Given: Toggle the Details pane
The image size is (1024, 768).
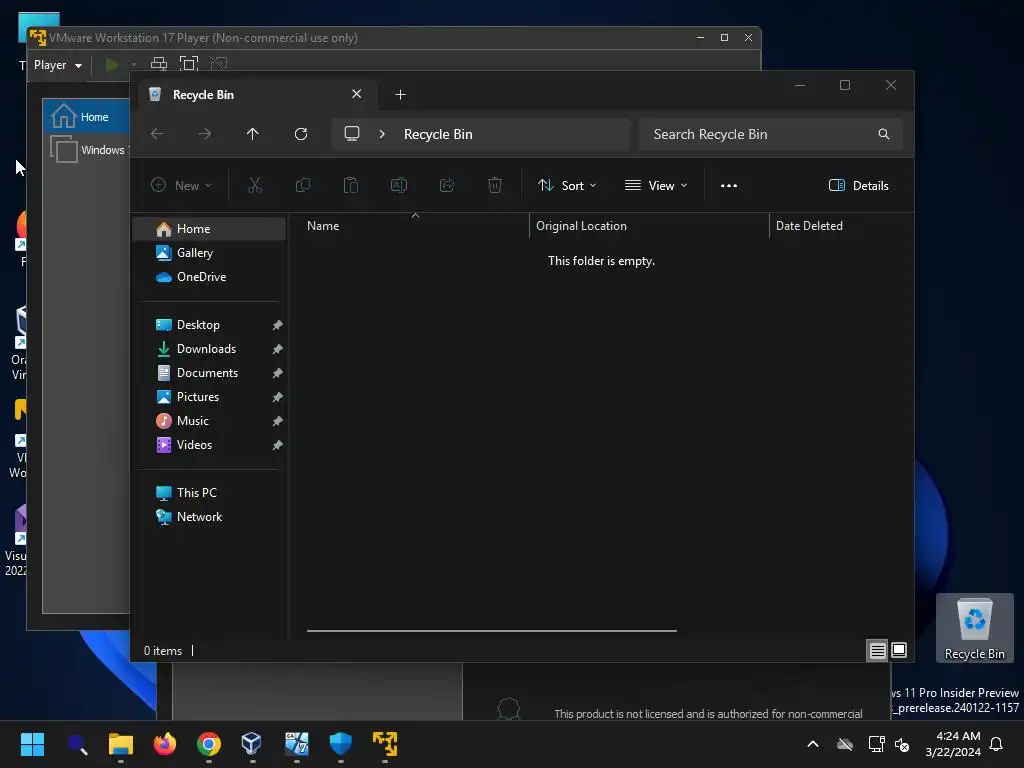Looking at the screenshot, I should (858, 185).
